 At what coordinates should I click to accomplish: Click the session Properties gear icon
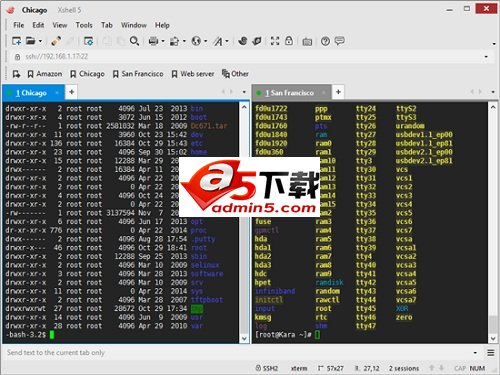tap(89, 41)
